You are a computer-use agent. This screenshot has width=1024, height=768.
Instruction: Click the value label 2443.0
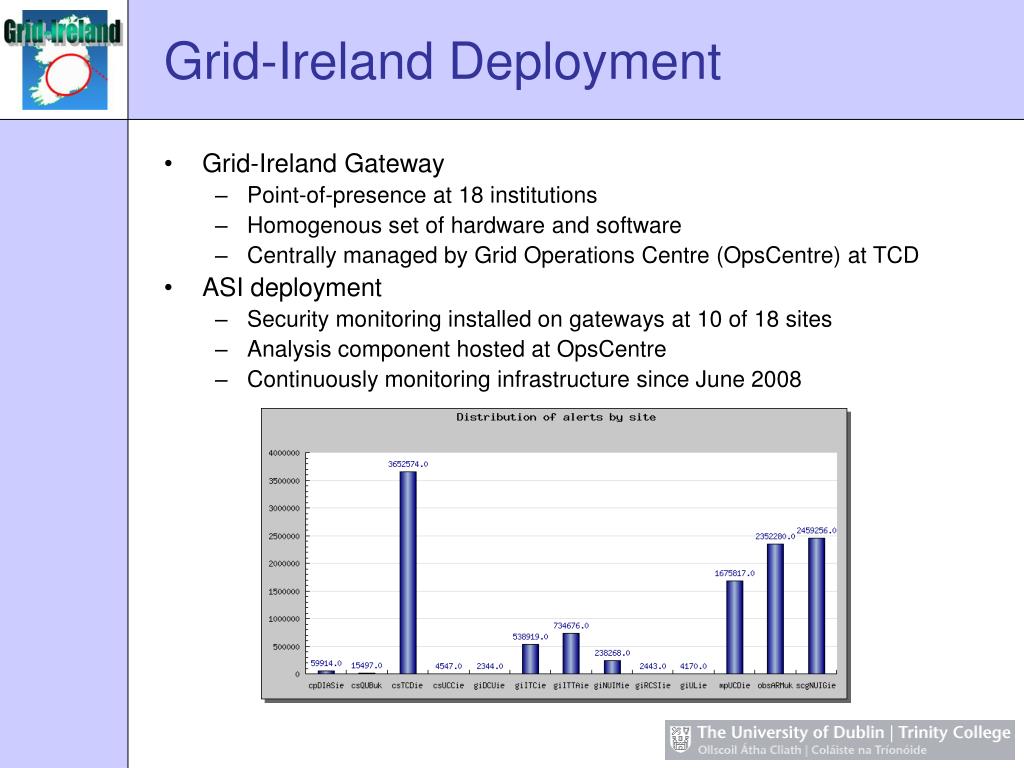point(652,667)
